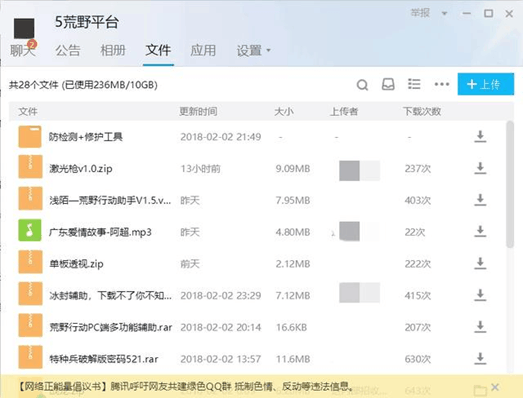Download 荒野行动PC端多功能辅助.rar
Screen dimensions: 523x398
(480, 327)
